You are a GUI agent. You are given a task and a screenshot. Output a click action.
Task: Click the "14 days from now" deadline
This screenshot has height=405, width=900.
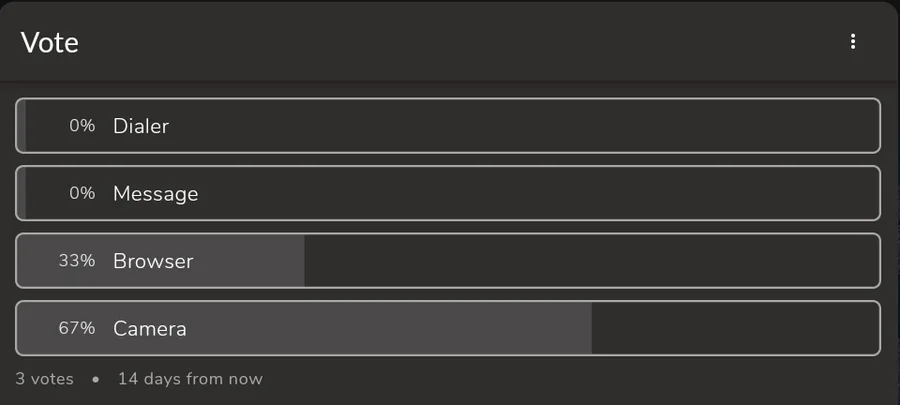(190, 379)
